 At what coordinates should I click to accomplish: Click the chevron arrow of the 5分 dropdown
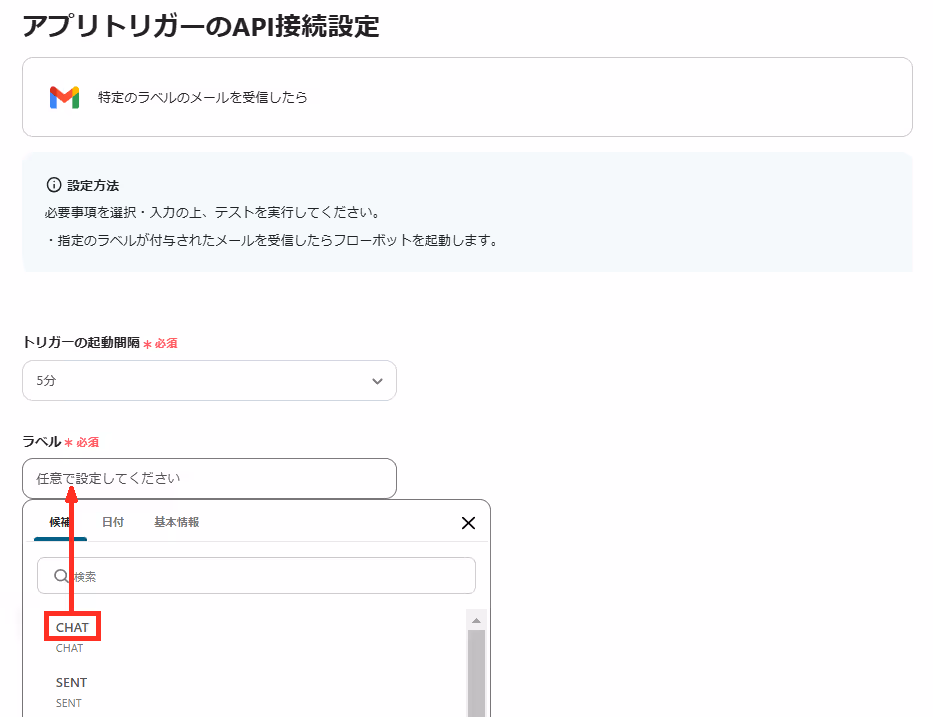(377, 381)
